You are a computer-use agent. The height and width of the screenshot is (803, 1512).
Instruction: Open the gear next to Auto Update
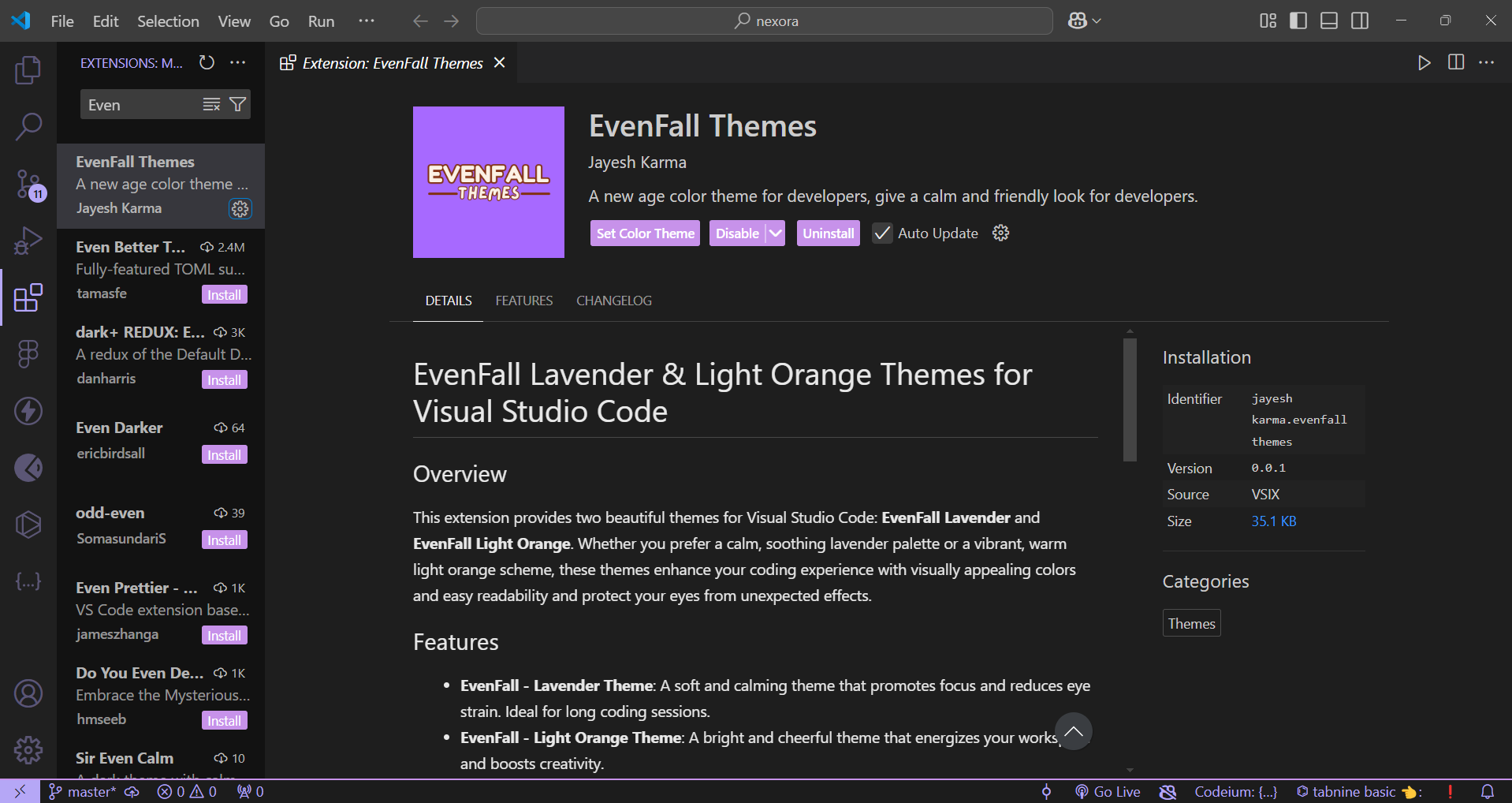tap(1000, 233)
